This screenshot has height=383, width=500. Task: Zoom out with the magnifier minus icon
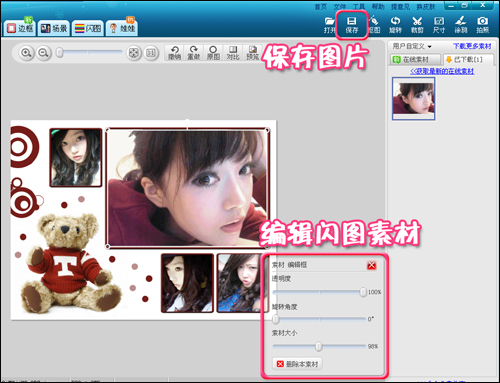tap(43, 53)
